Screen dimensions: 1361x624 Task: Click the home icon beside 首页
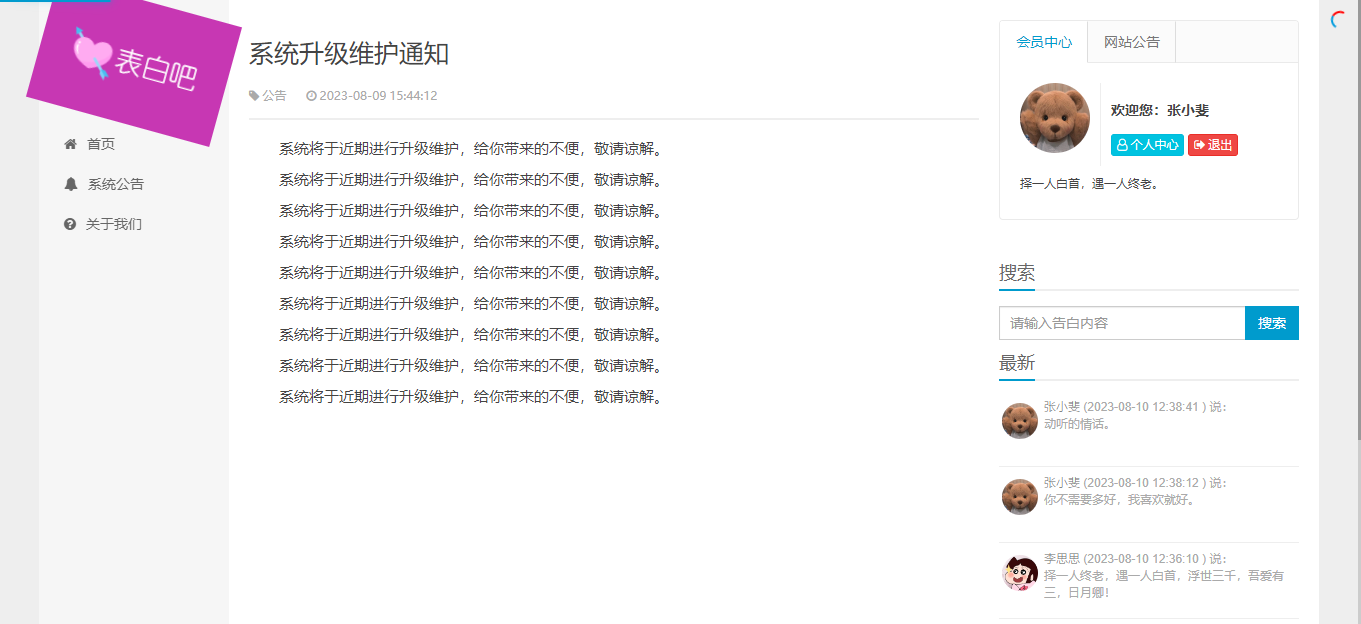70,144
